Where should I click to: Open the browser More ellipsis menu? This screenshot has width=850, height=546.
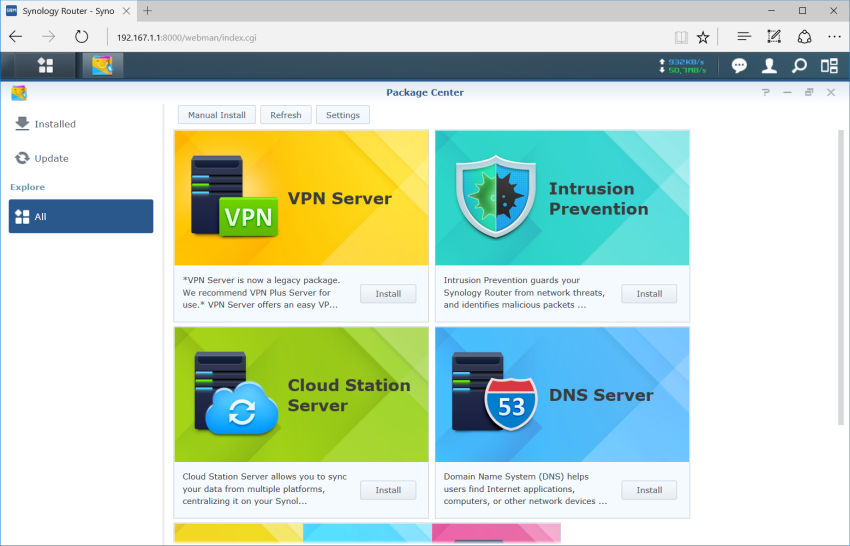coord(834,36)
